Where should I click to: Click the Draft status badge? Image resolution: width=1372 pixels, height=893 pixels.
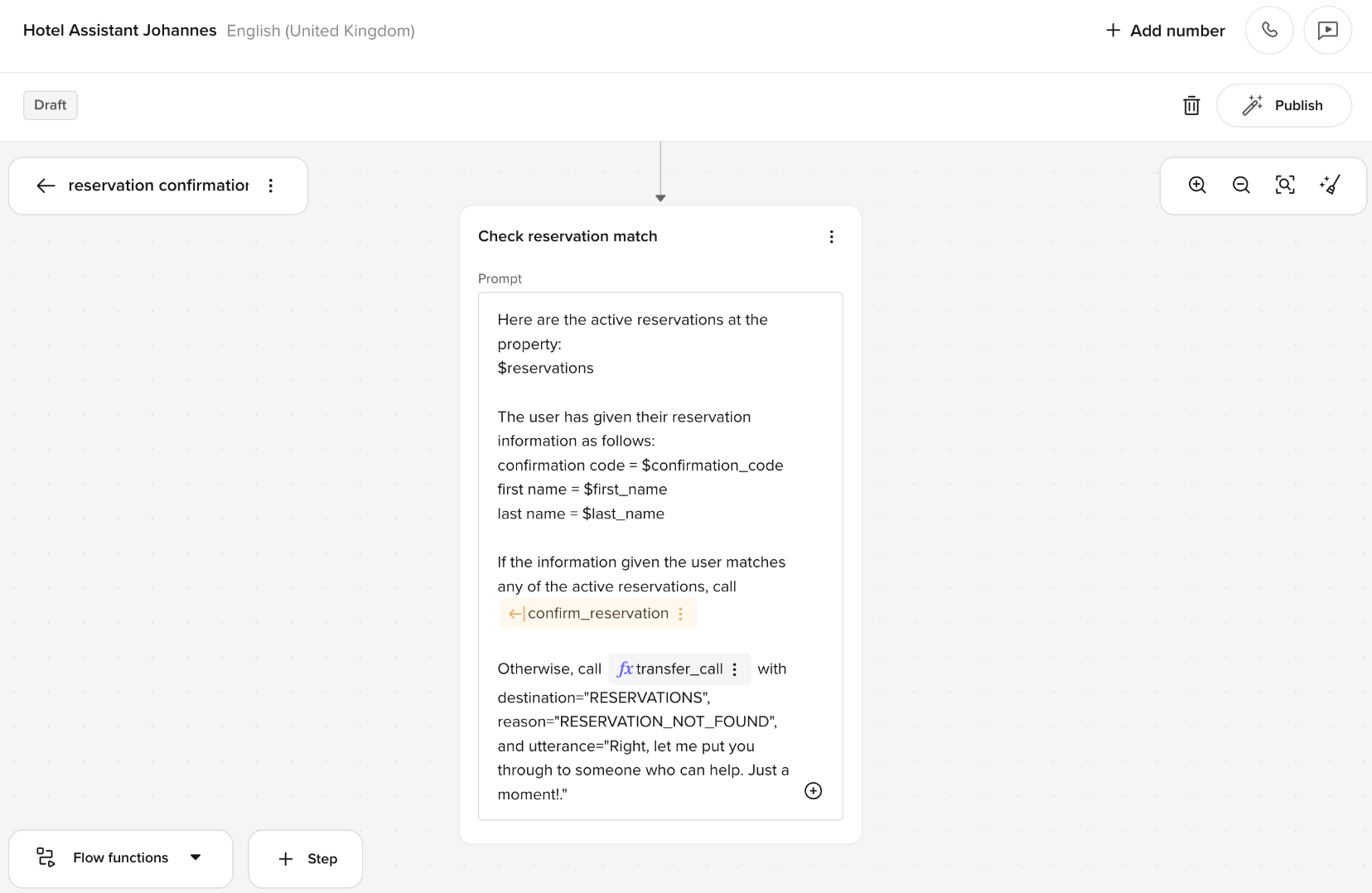coord(51,105)
